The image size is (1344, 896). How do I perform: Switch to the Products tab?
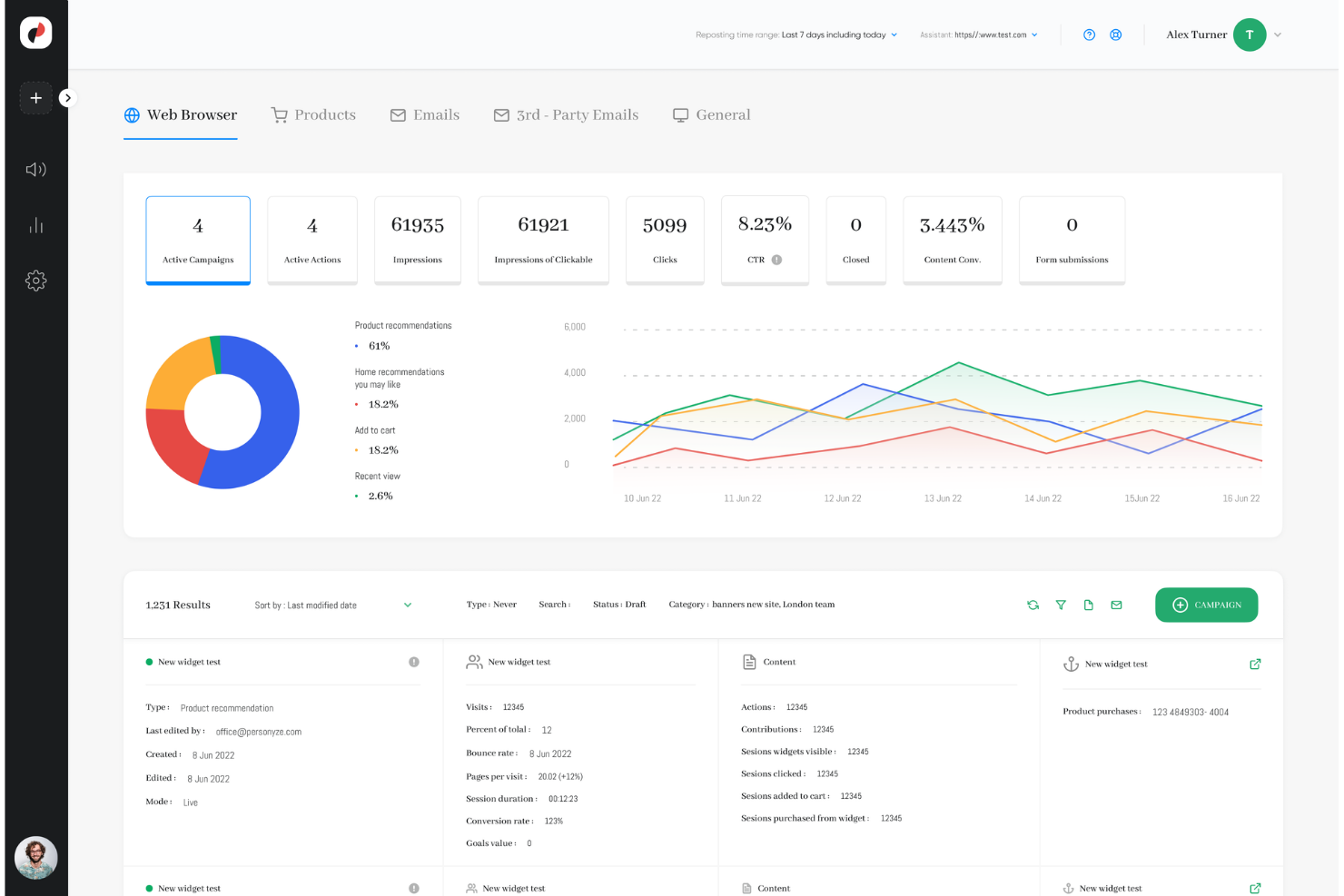pos(313,114)
